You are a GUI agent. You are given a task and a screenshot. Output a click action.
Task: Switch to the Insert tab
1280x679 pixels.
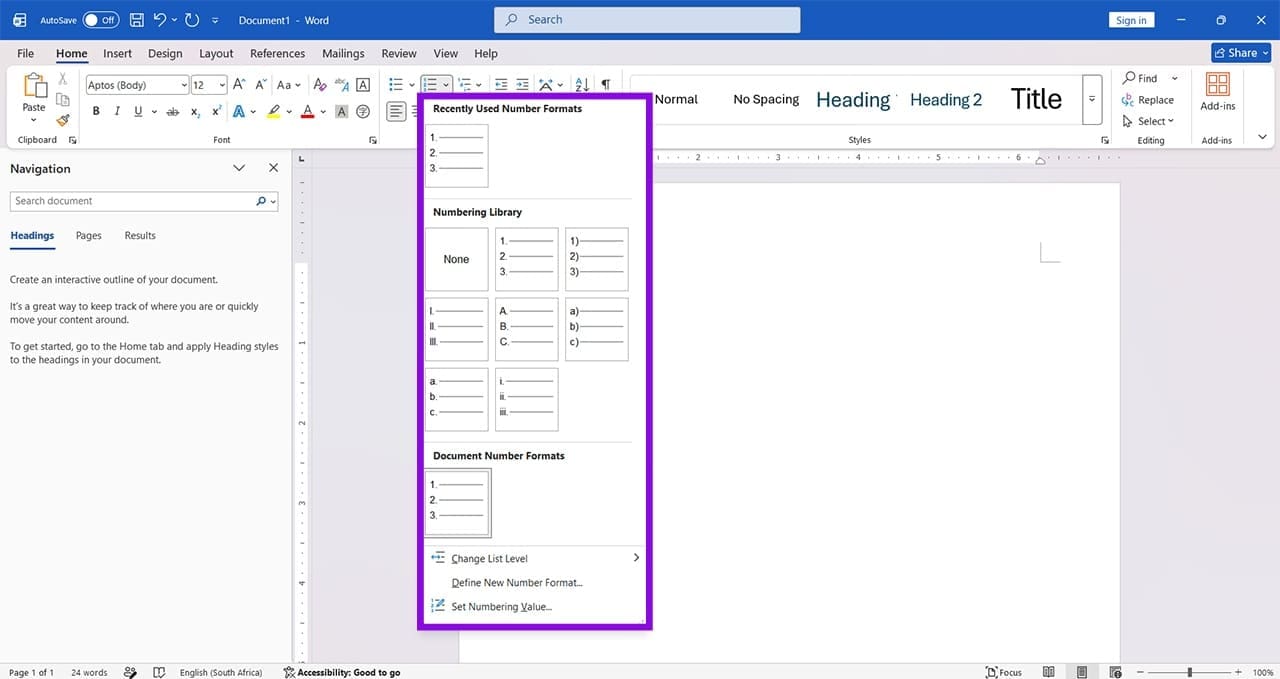point(117,53)
